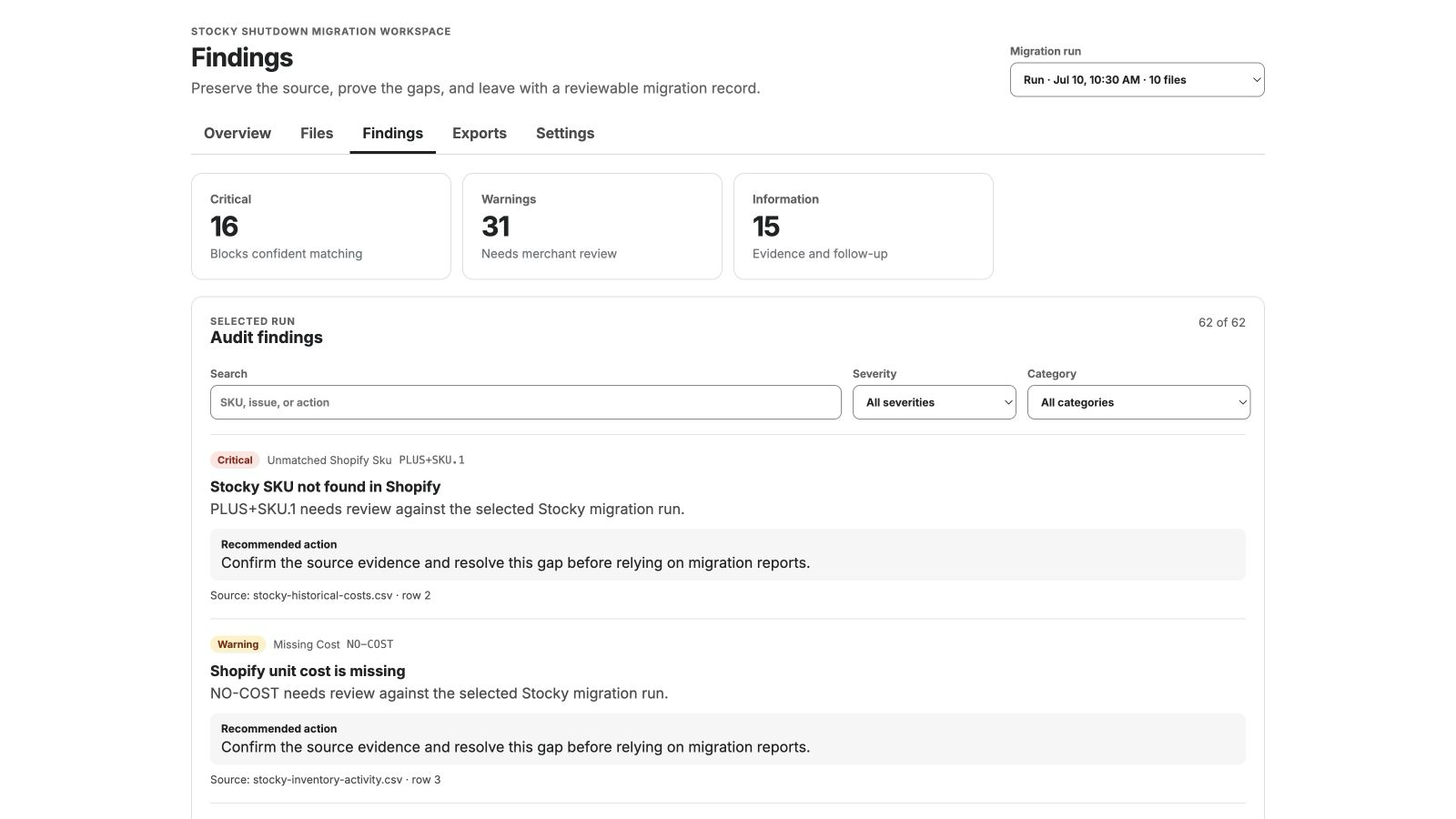Screen dimensions: 1456x819
Task: Click the Critical severity badge
Action: coord(235,460)
